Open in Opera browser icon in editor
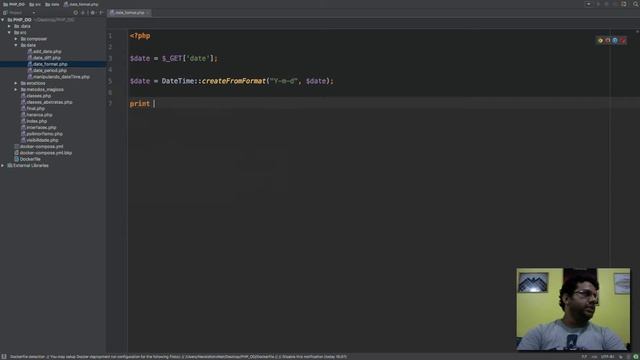 click(x=623, y=40)
